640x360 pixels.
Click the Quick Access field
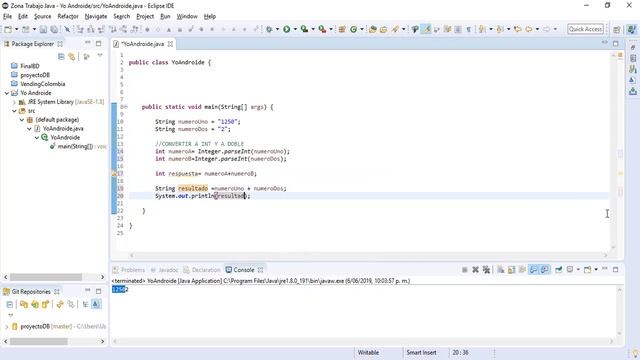[585, 29]
